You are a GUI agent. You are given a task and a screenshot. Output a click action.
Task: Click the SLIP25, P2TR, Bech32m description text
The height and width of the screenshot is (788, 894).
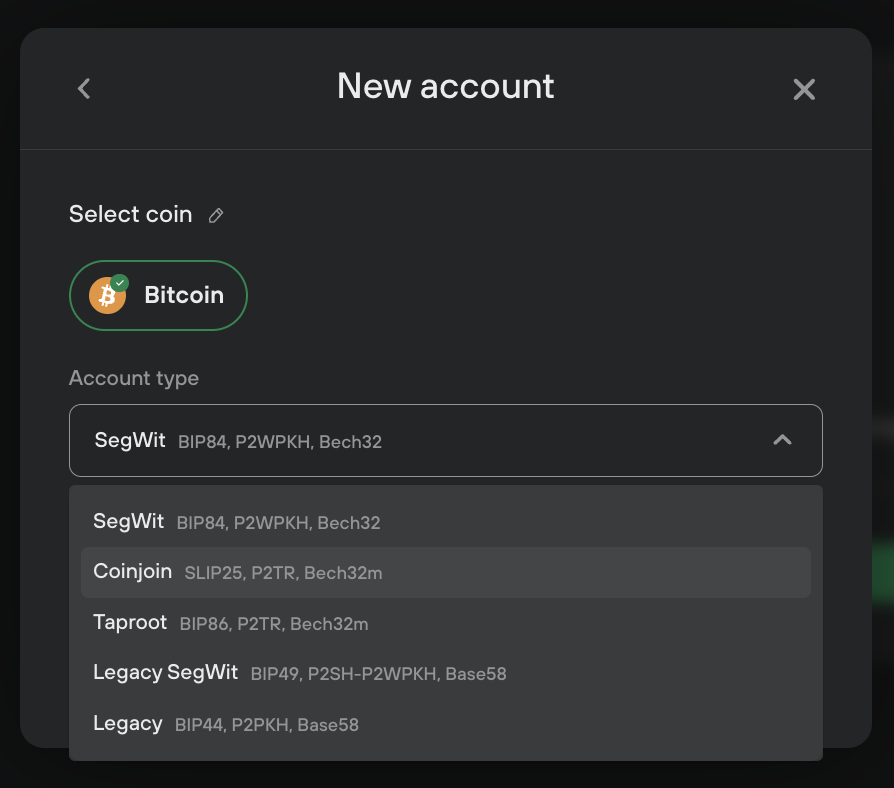click(283, 573)
